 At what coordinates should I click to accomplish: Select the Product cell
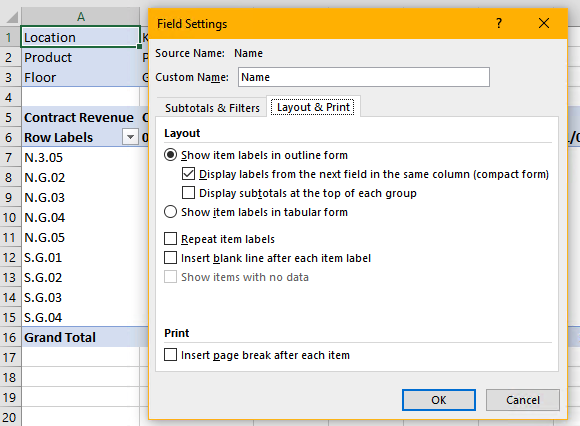81,57
